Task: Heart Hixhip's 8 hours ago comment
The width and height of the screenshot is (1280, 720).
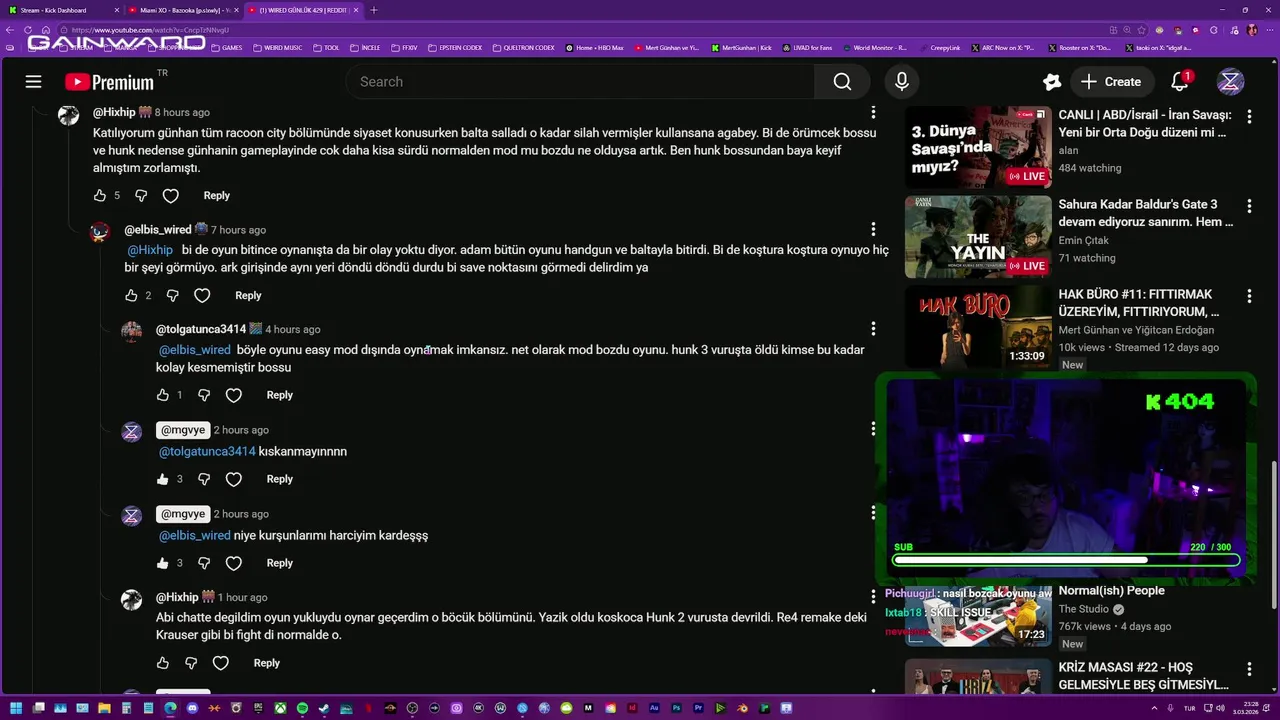Action: [171, 196]
